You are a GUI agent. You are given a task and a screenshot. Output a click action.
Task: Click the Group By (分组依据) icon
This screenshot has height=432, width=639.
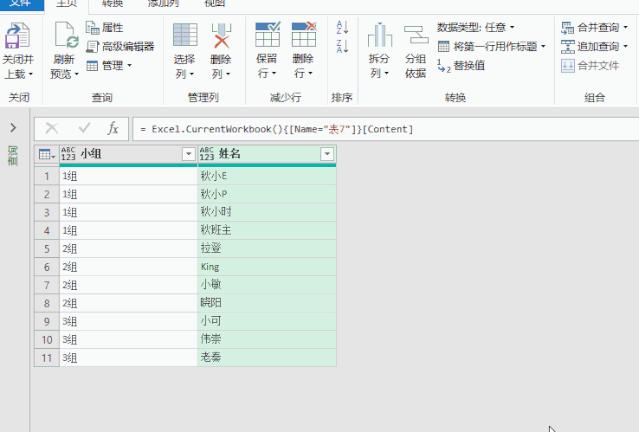click(x=416, y=35)
